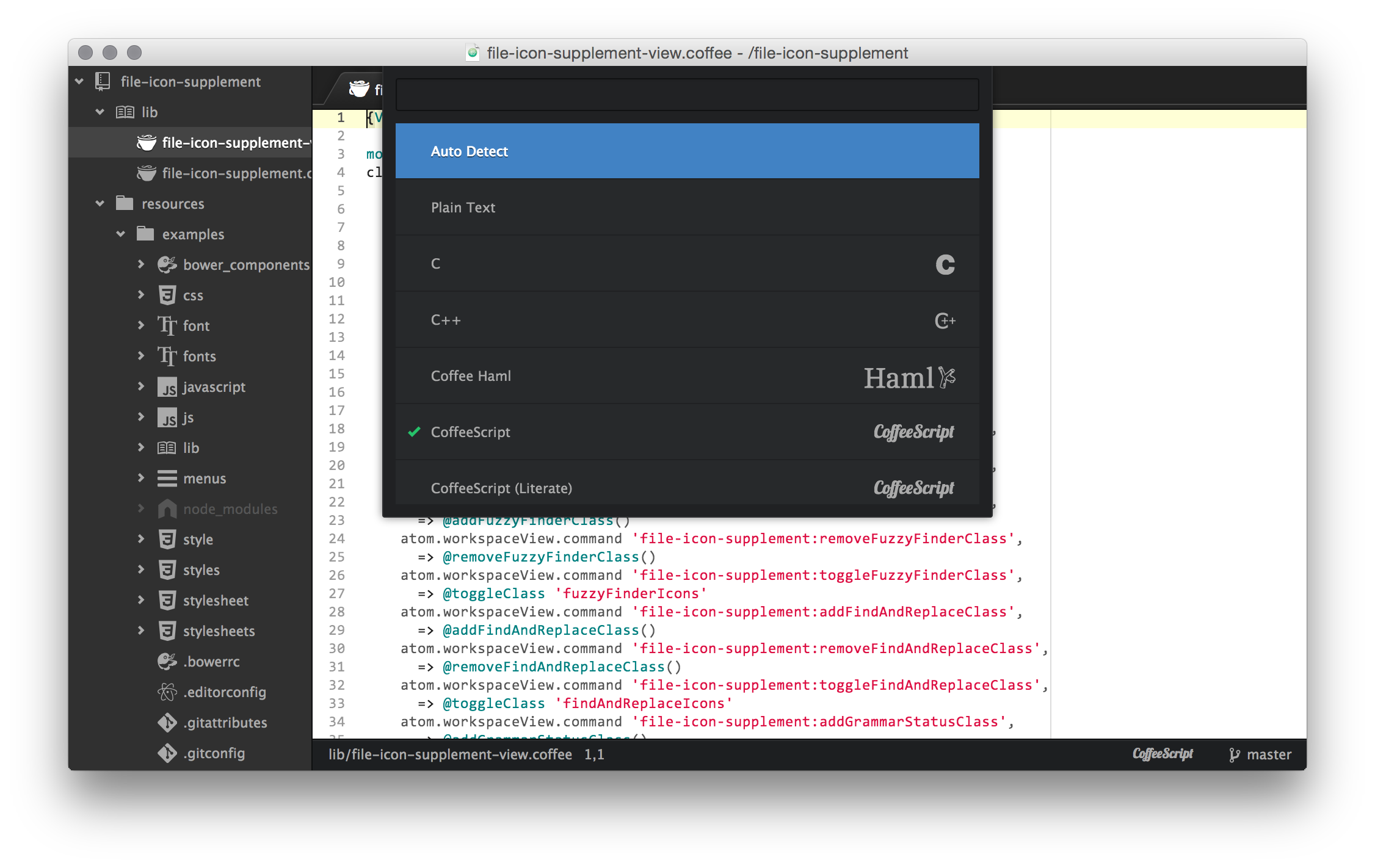Select checked CoffeeScript grammar option
The height and width of the screenshot is (868, 1375).
pyautogui.click(x=470, y=432)
